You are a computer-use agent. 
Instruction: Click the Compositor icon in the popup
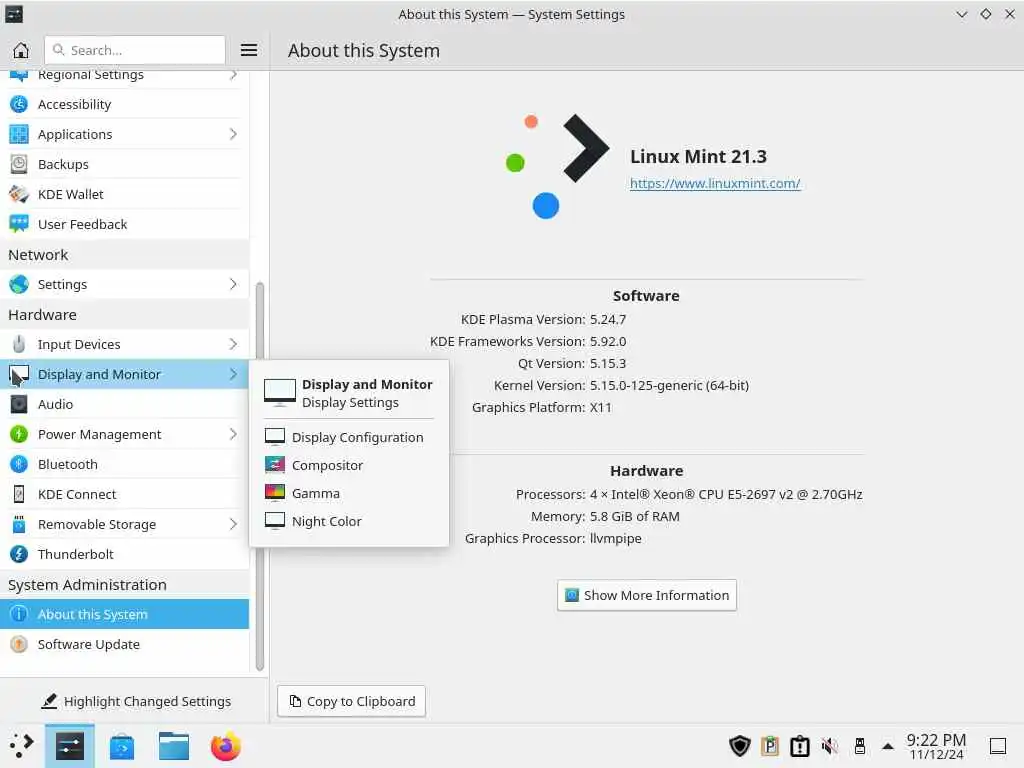[x=275, y=465]
